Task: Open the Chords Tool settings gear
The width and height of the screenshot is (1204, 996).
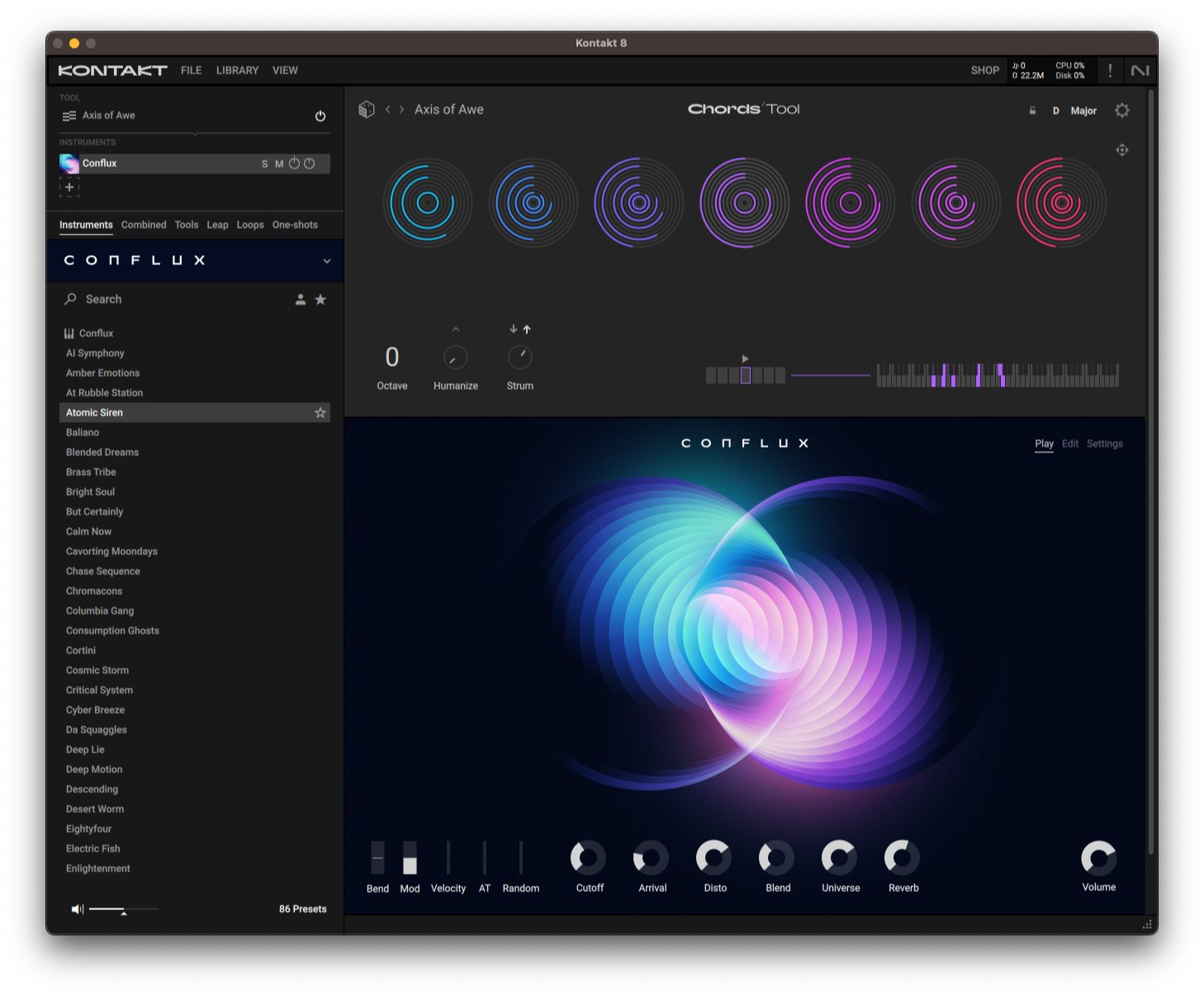Action: (1122, 110)
